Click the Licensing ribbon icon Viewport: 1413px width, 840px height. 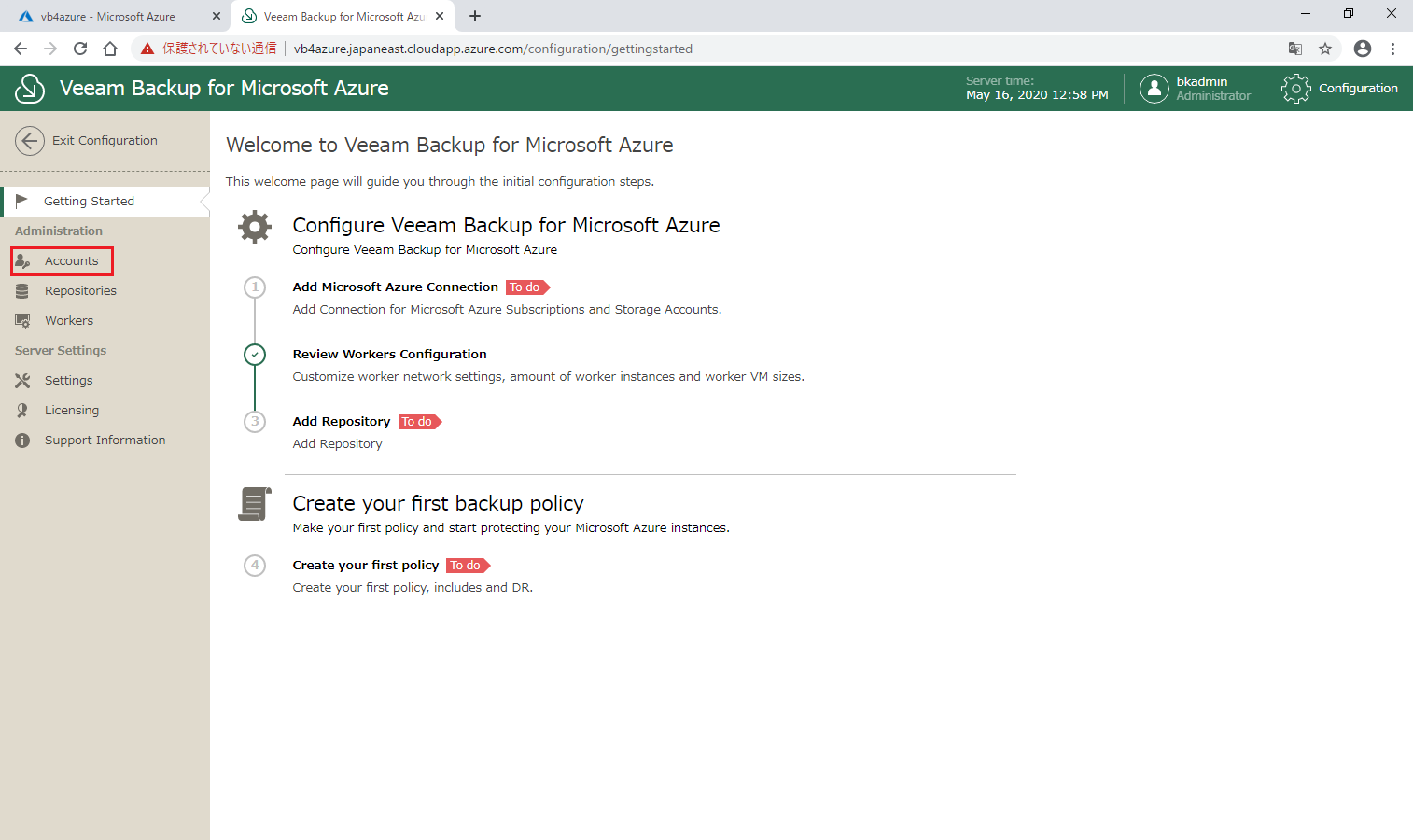[x=22, y=411]
